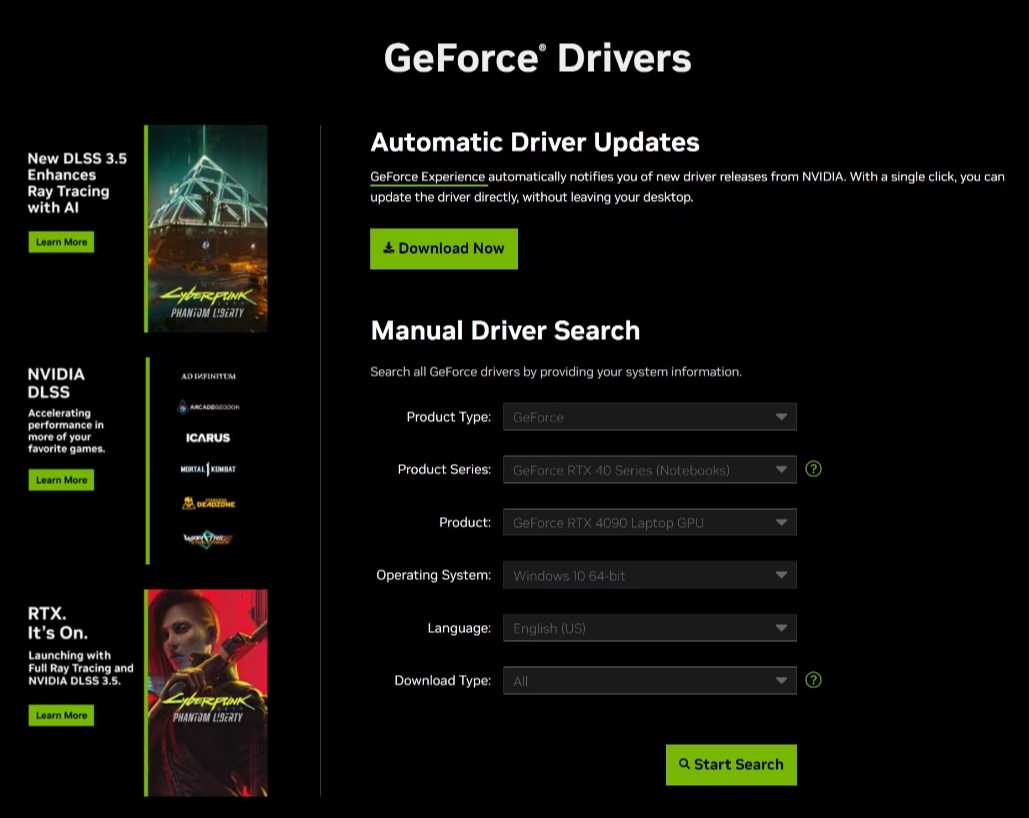Click the bottom game logo in DLSS list
Screen dimensions: 1029x818
point(208,538)
